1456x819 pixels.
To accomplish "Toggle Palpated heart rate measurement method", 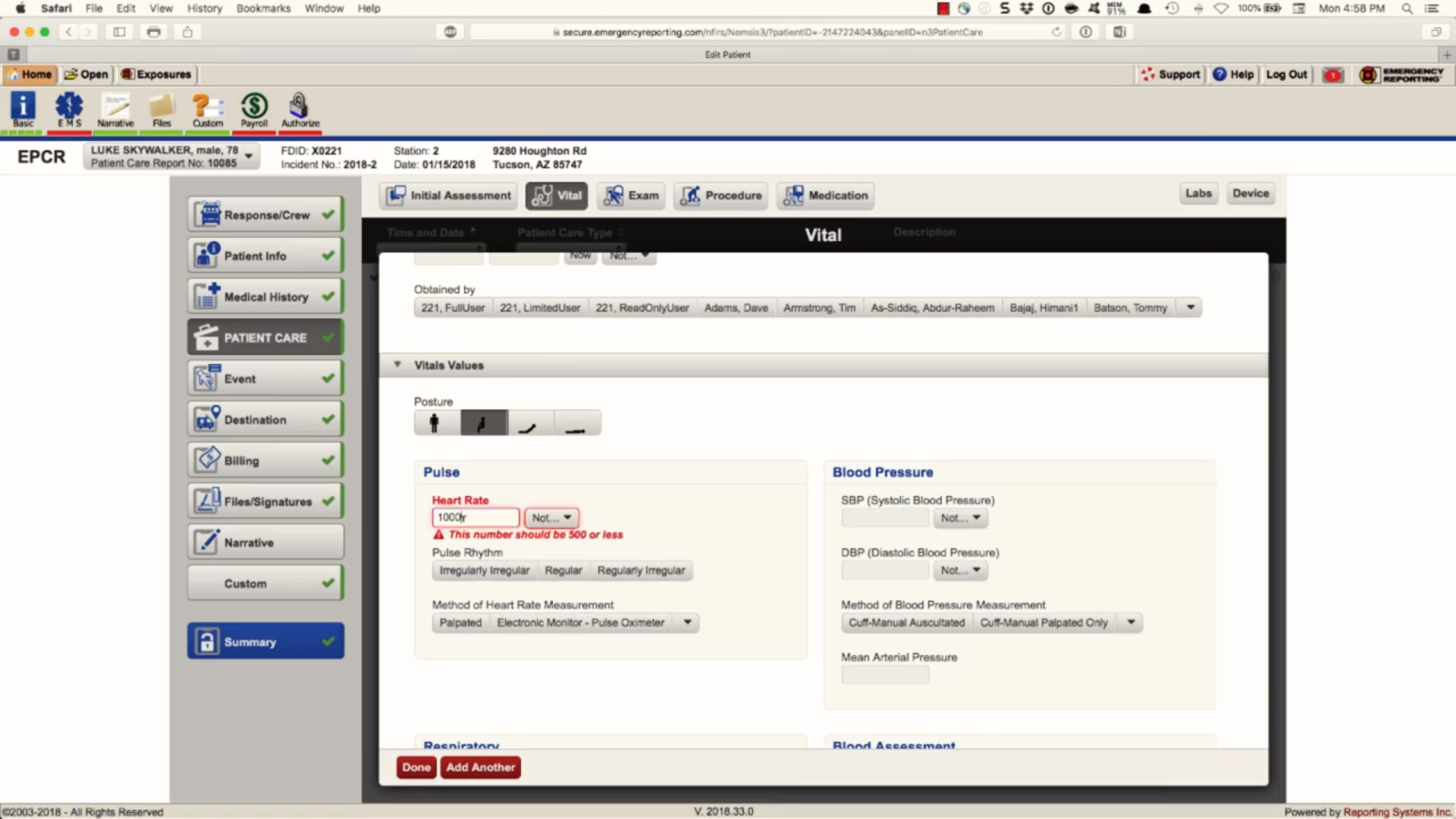I will (x=460, y=623).
